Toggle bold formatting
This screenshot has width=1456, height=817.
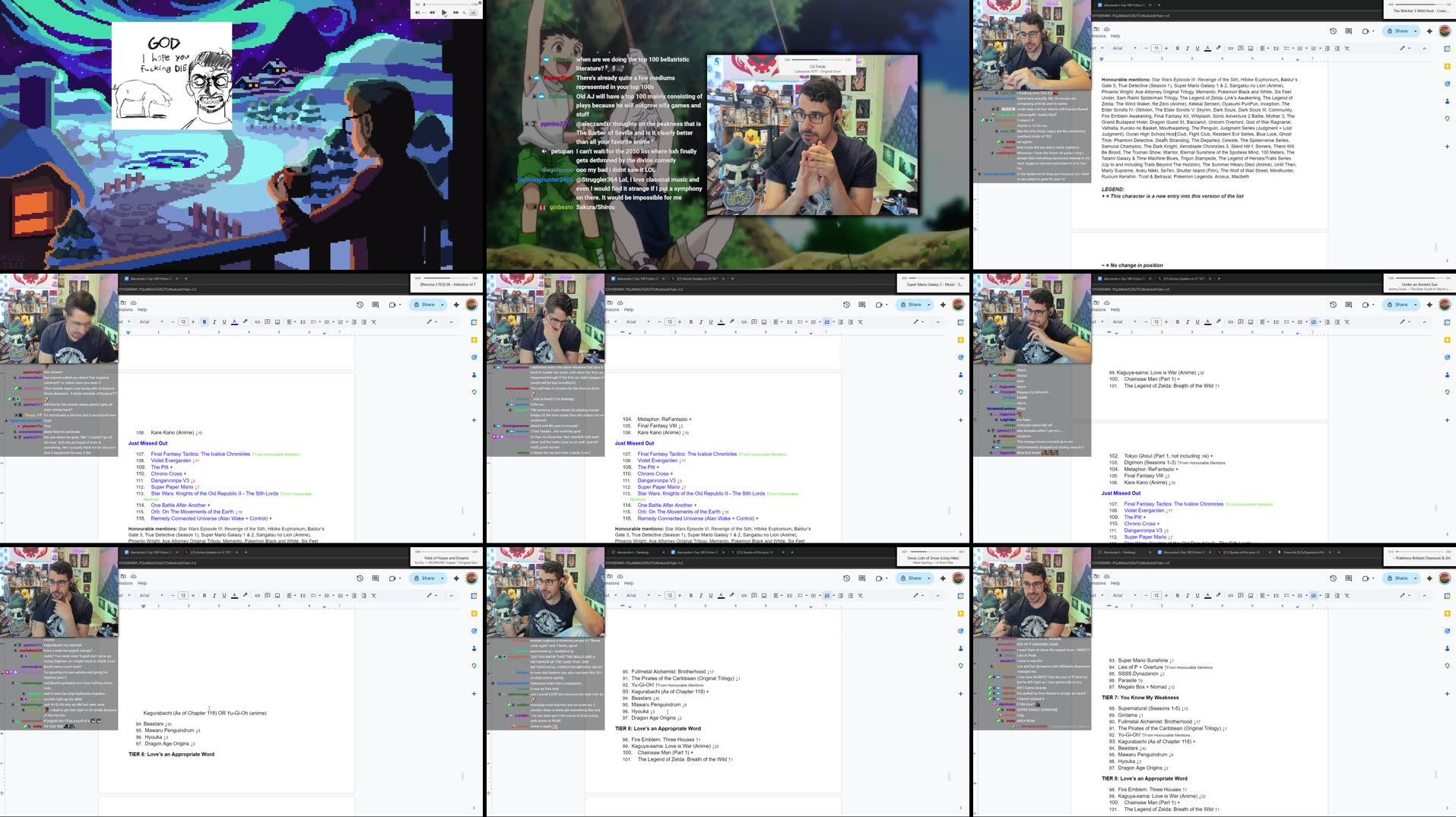pos(1177,48)
